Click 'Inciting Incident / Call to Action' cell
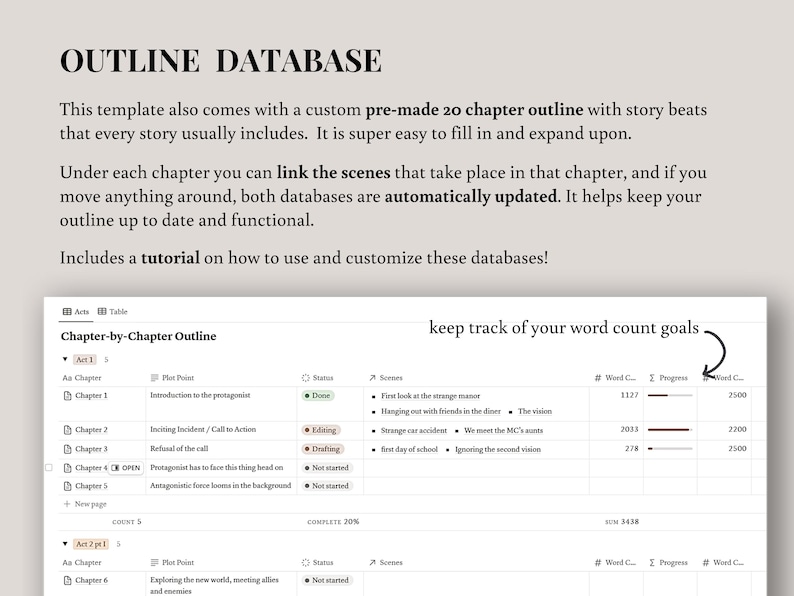794x596 pixels. 203,429
